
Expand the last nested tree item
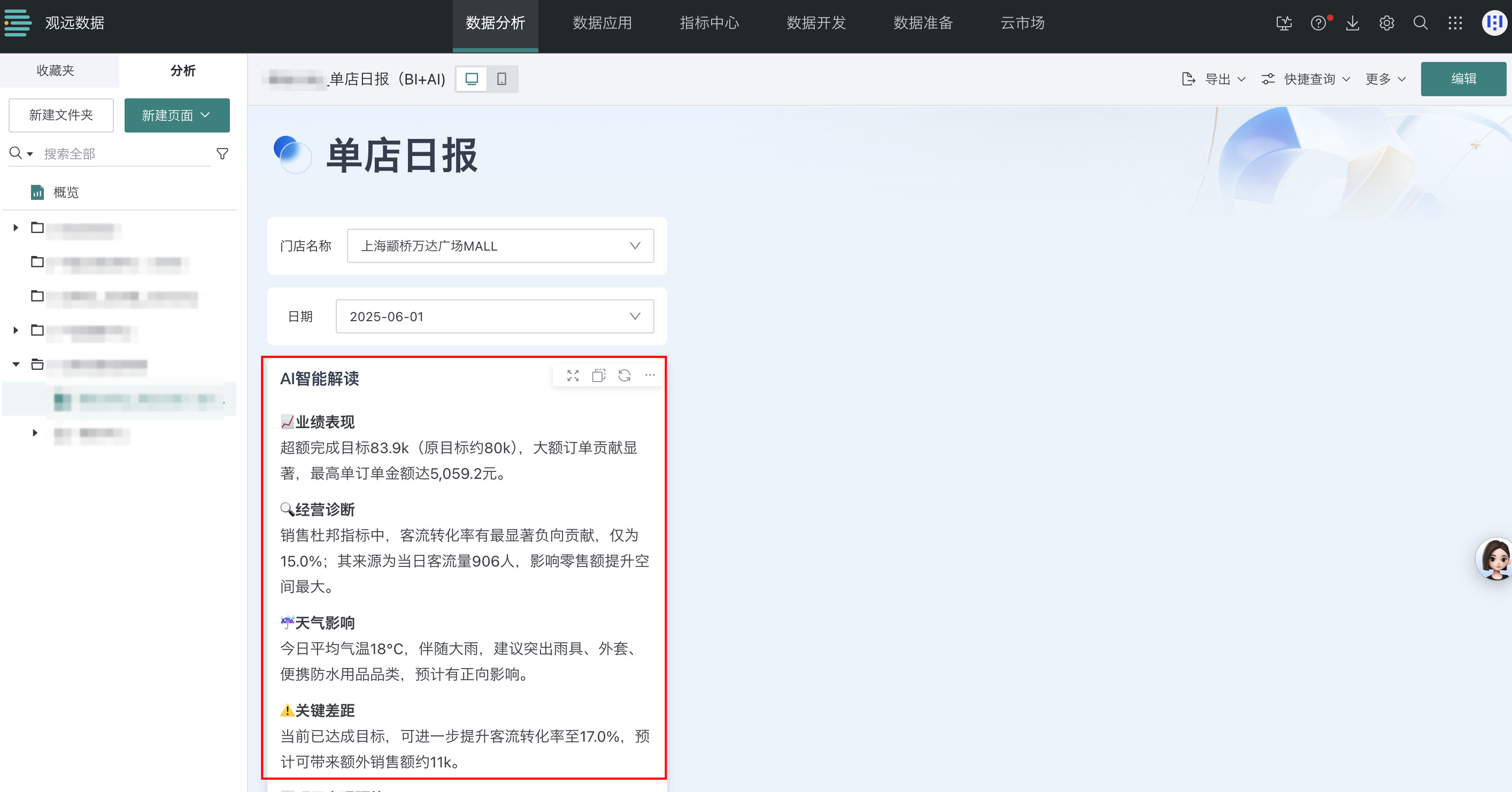click(x=35, y=433)
